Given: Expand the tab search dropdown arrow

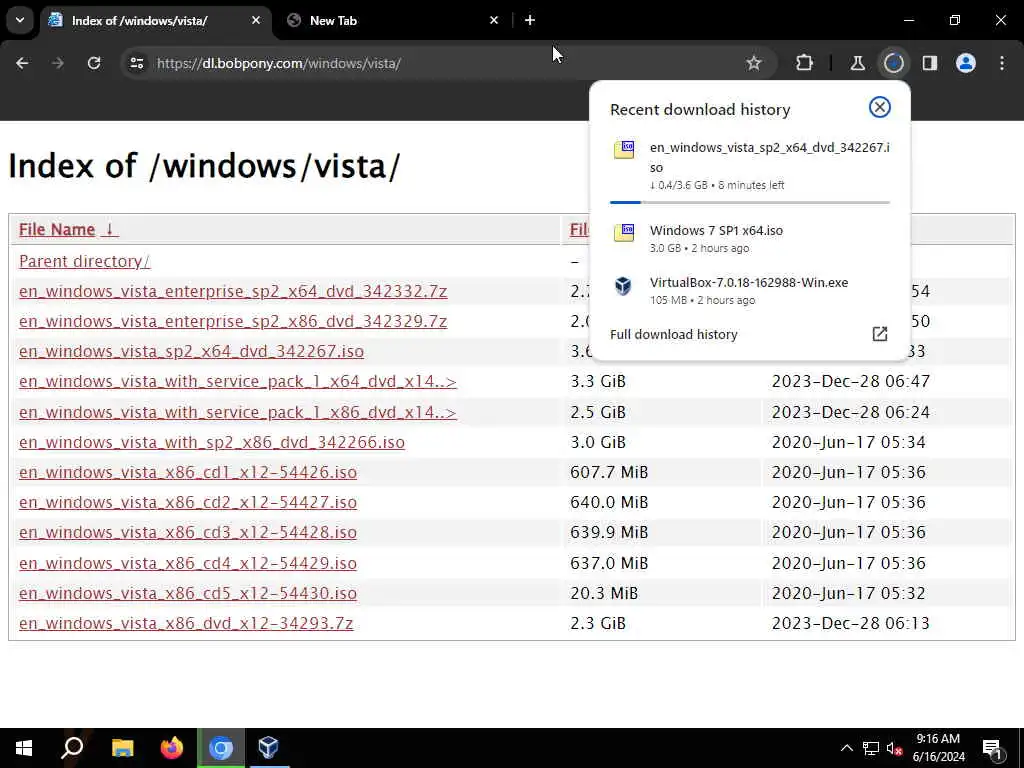Looking at the screenshot, I should point(20,20).
